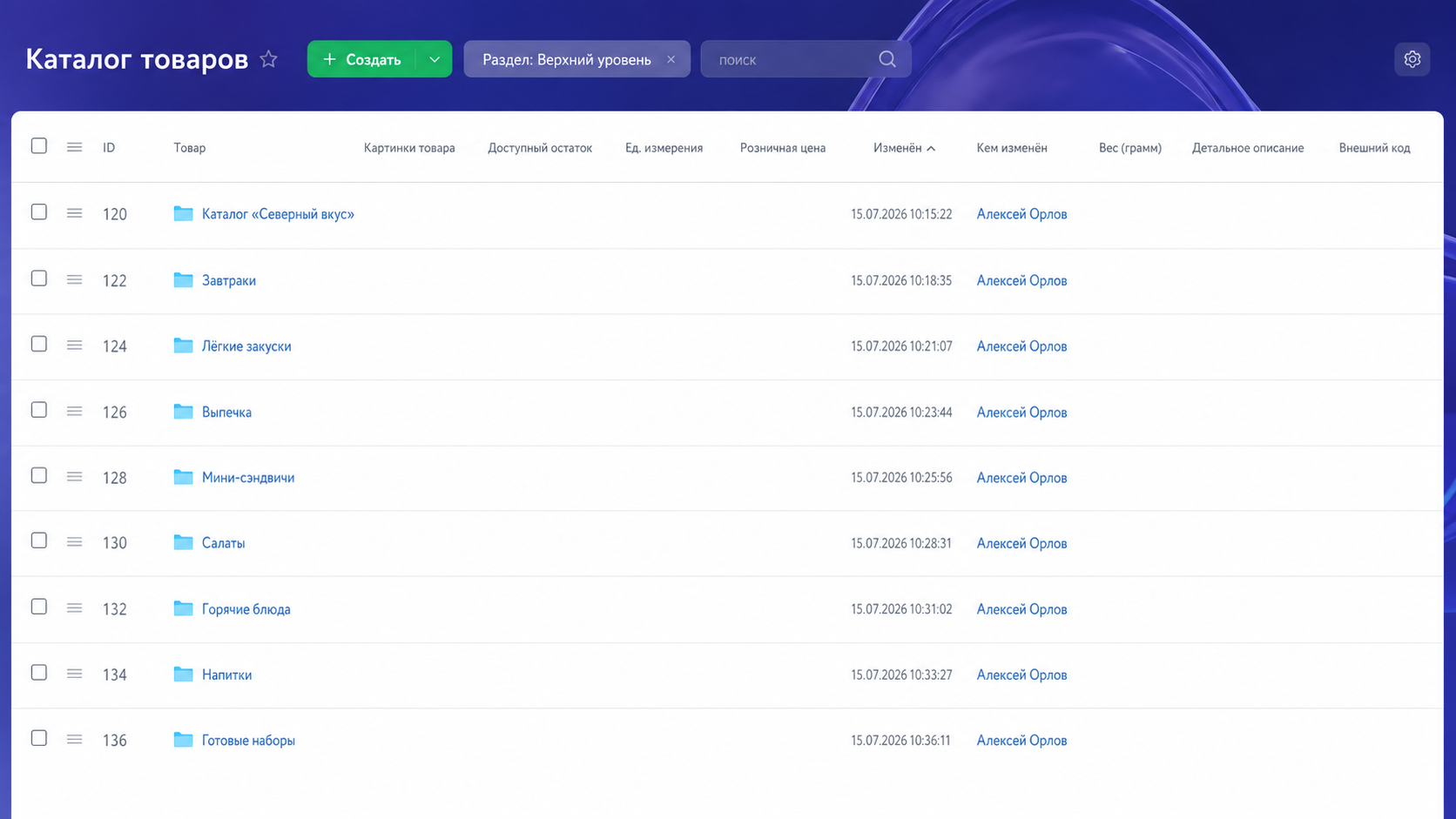Open the Готовые наборы section
This screenshot has width=1456, height=819.
tap(248, 741)
